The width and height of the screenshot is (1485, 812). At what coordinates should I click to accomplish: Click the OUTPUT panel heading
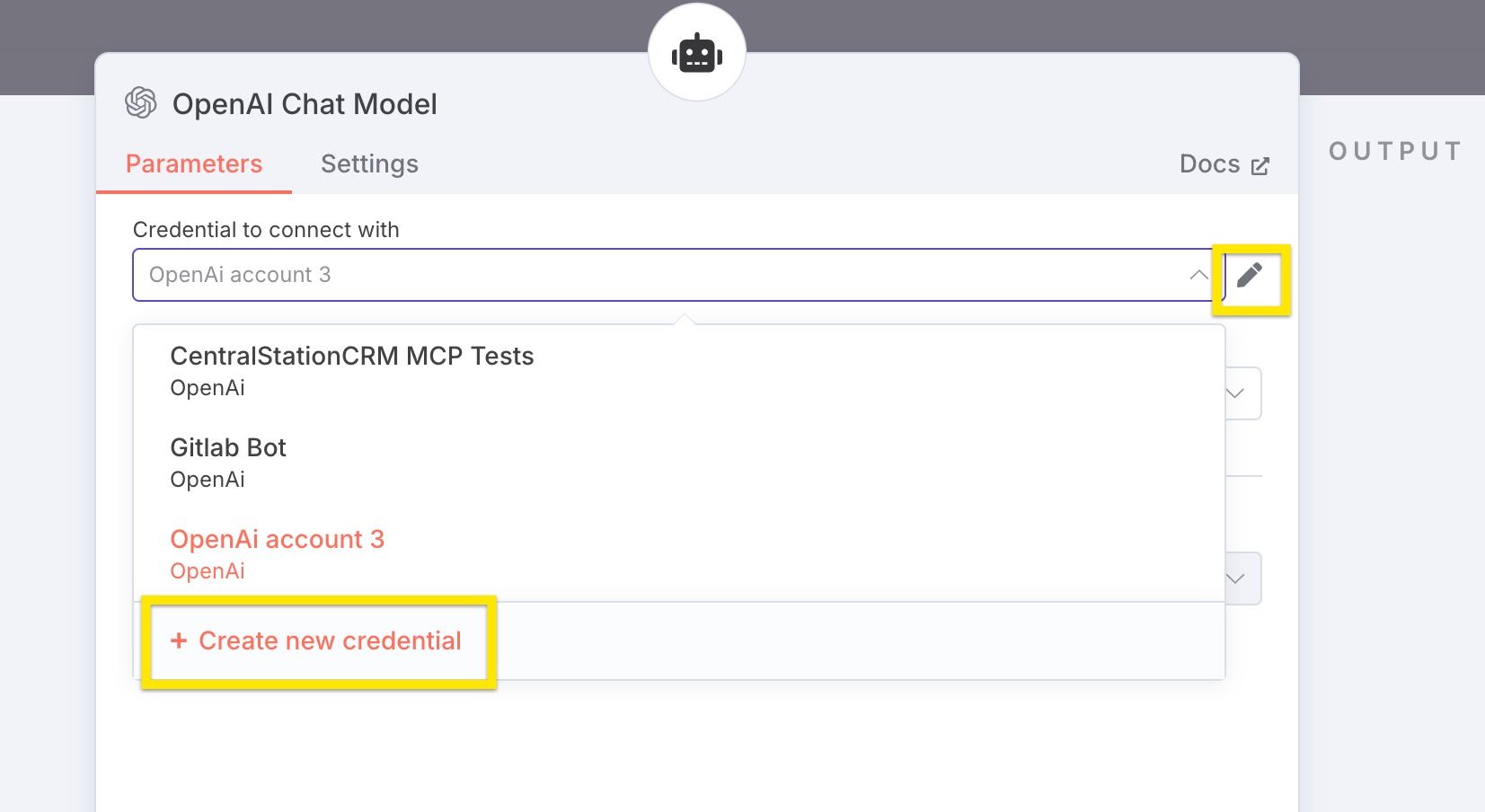click(1394, 151)
